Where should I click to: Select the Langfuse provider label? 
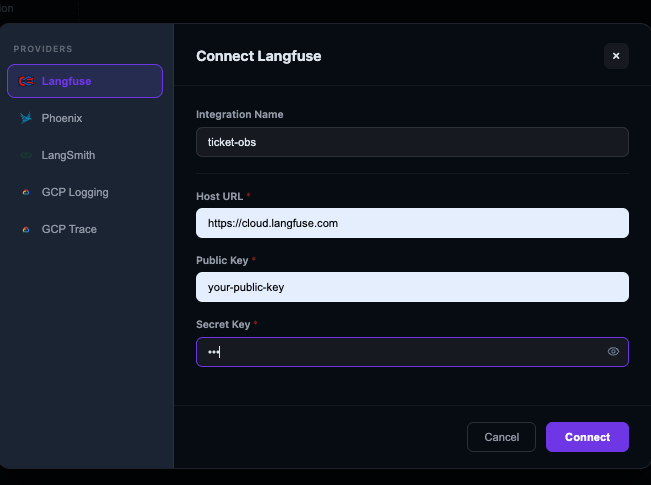pos(66,81)
